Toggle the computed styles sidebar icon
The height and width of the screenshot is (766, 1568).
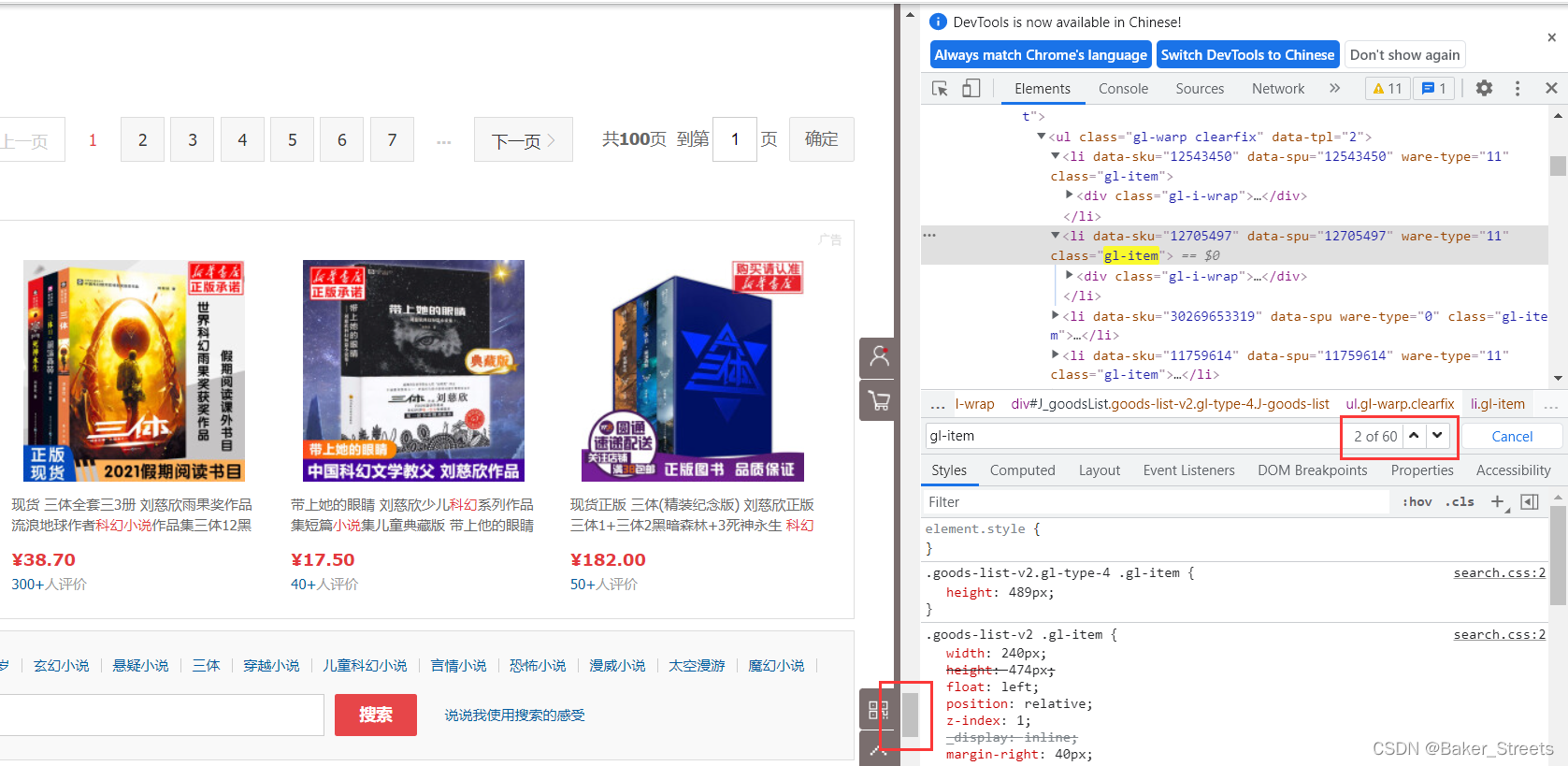pyautogui.click(x=1530, y=502)
